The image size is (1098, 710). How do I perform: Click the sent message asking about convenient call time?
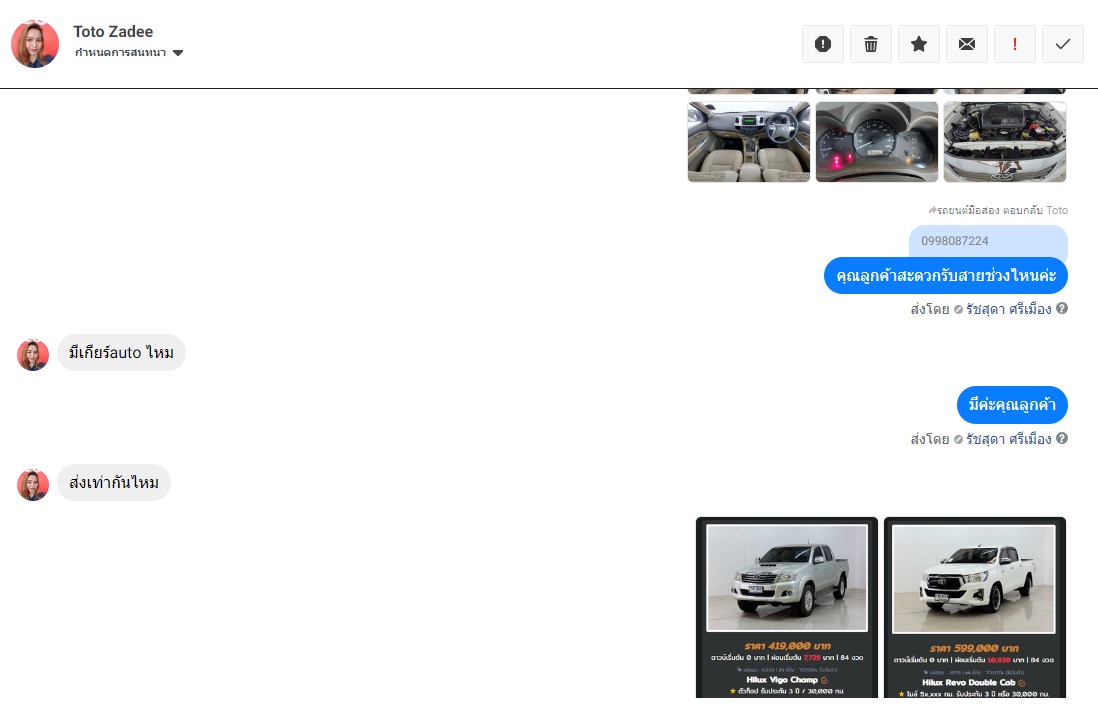point(945,275)
